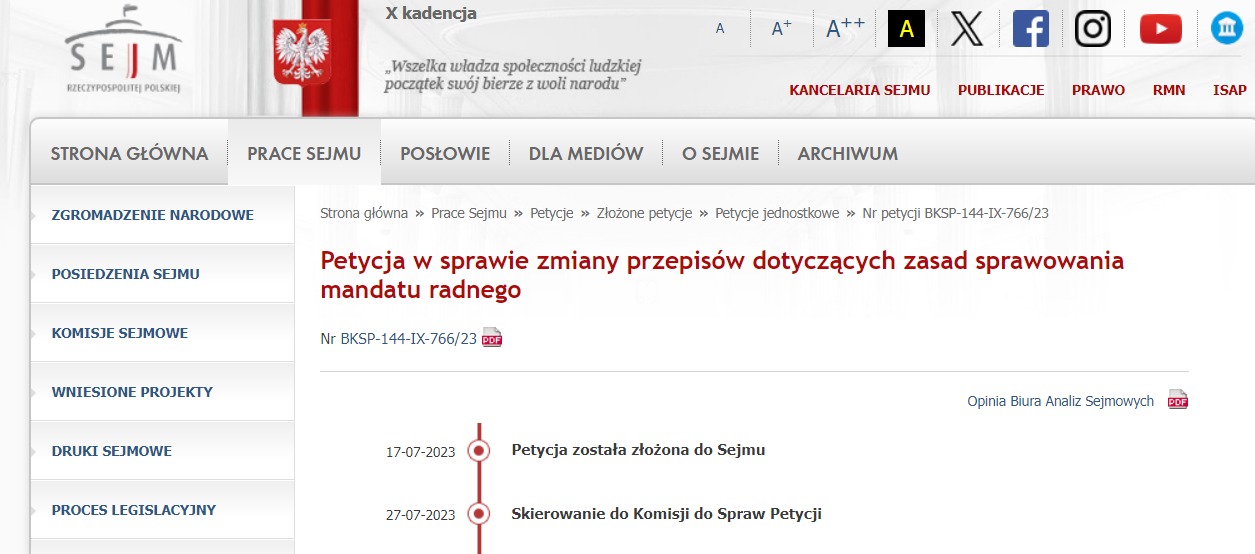The width and height of the screenshot is (1255, 554).
Task: Click Nr petycji BKSP-144-IX-766/23 breadcrumb
Action: [x=955, y=213]
